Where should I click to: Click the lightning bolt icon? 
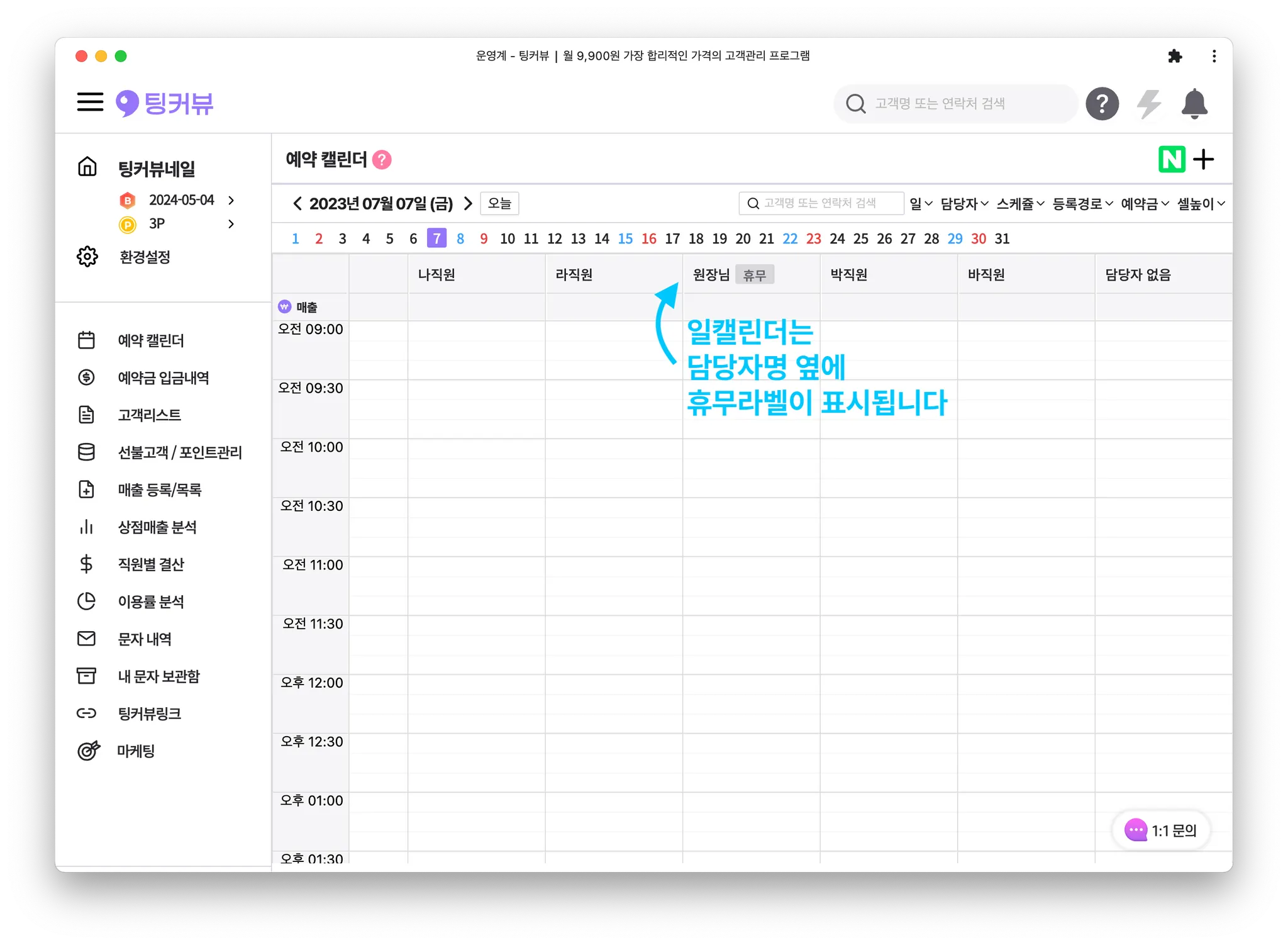coord(1148,104)
